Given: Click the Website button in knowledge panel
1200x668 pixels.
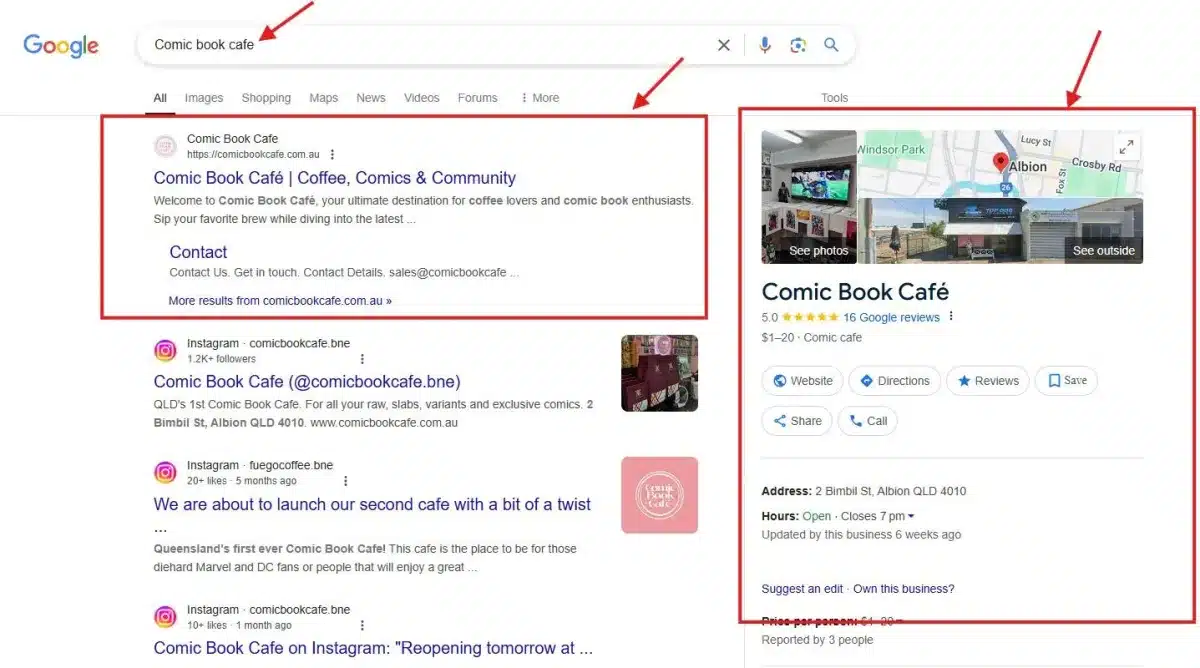Looking at the screenshot, I should [802, 381].
